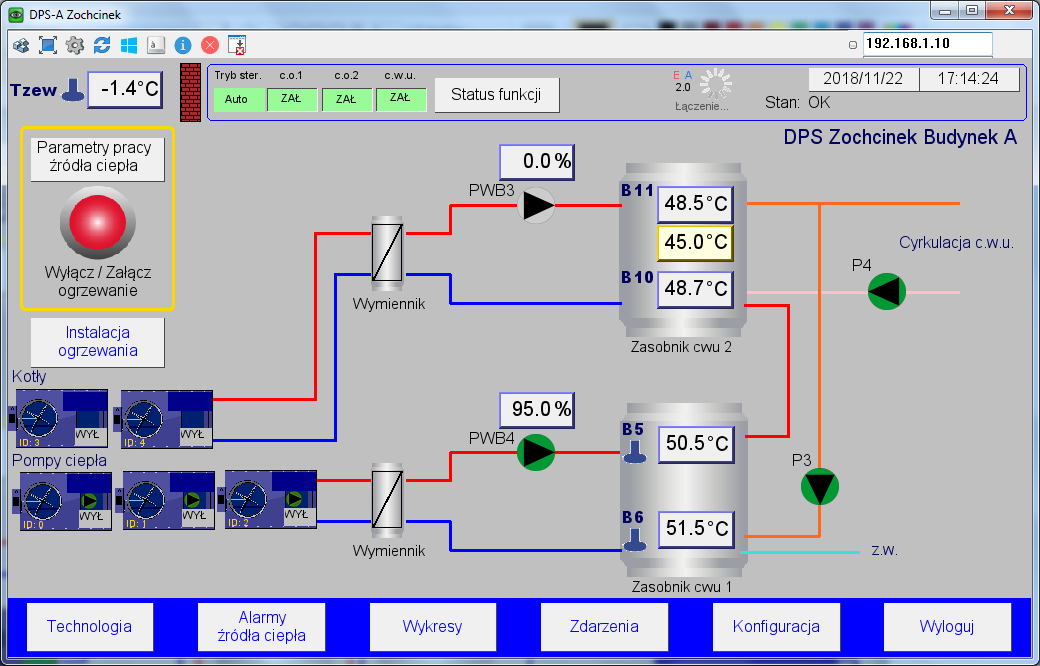Click the Pompy ciepła section label
1040x666 pixels.
coord(60,460)
